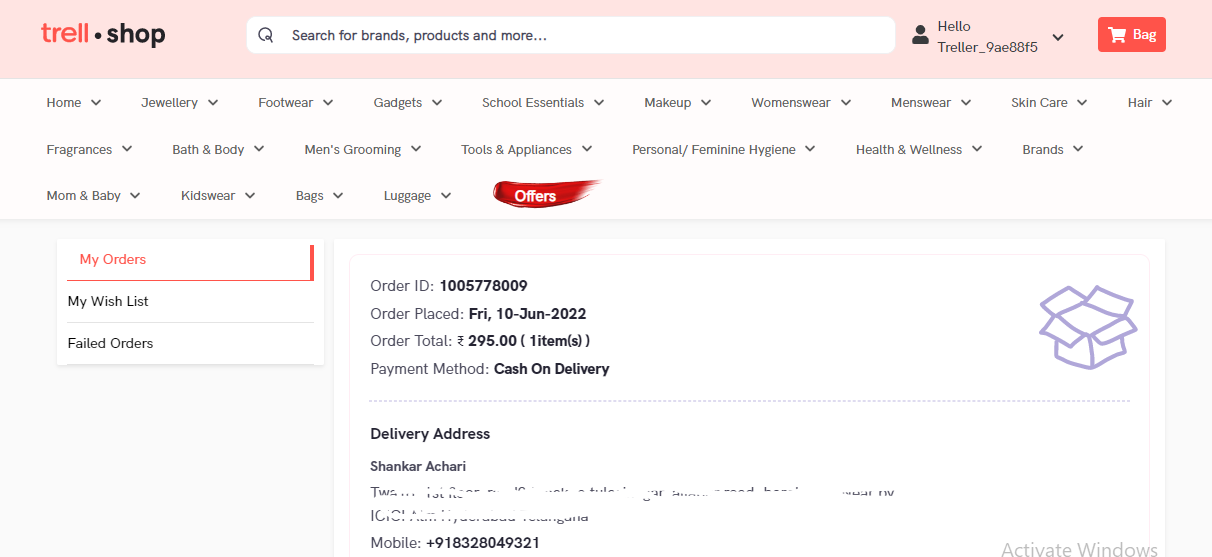The height and width of the screenshot is (557, 1212).
Task: Open Health & Wellness menu
Action: (x=918, y=149)
